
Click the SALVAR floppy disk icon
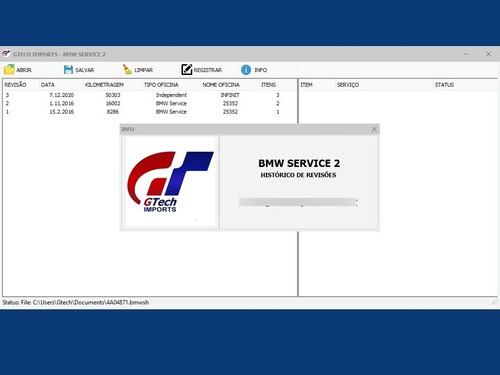68,70
